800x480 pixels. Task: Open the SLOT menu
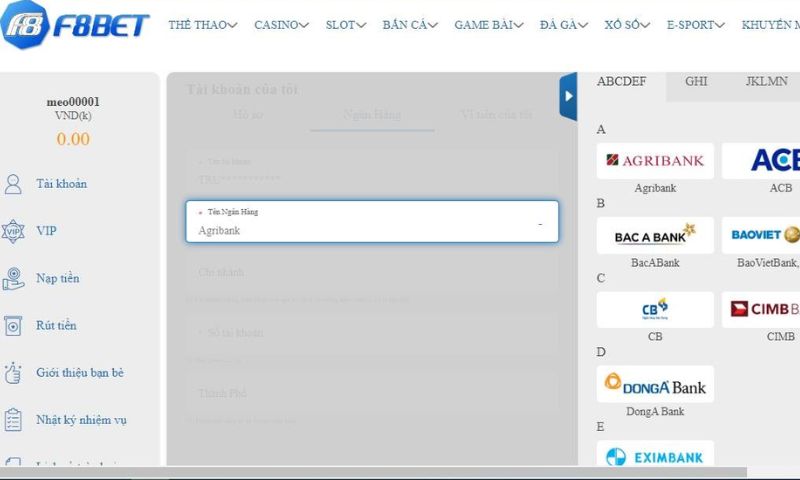[346, 25]
